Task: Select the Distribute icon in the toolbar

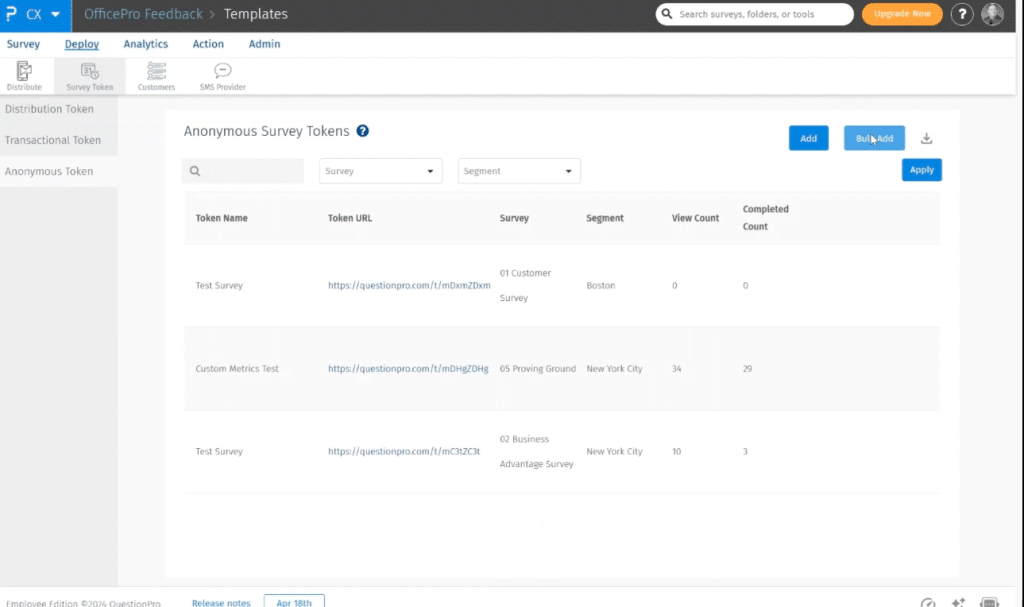Action: coord(24,75)
